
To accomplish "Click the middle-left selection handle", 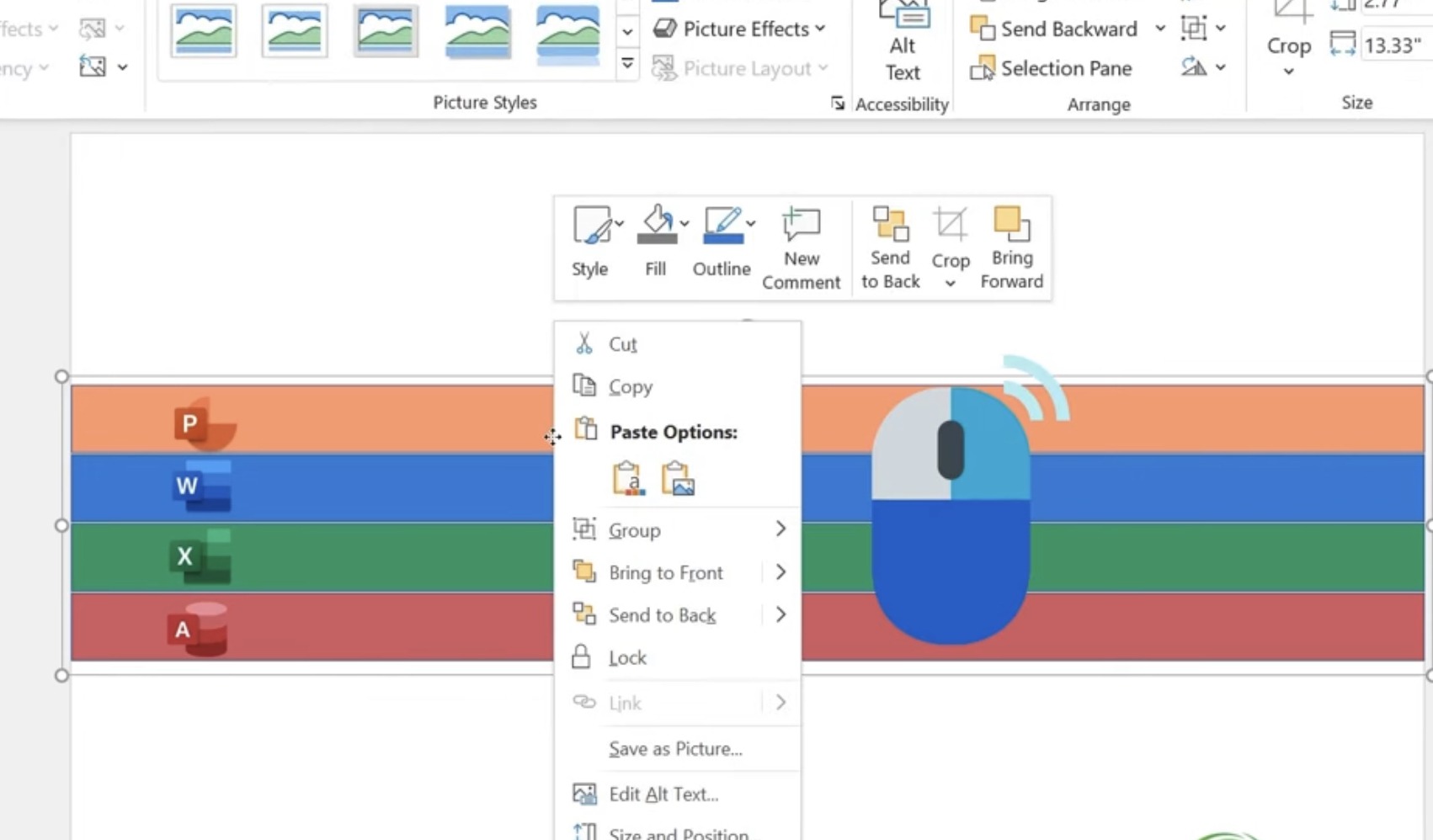I will tap(61, 525).
